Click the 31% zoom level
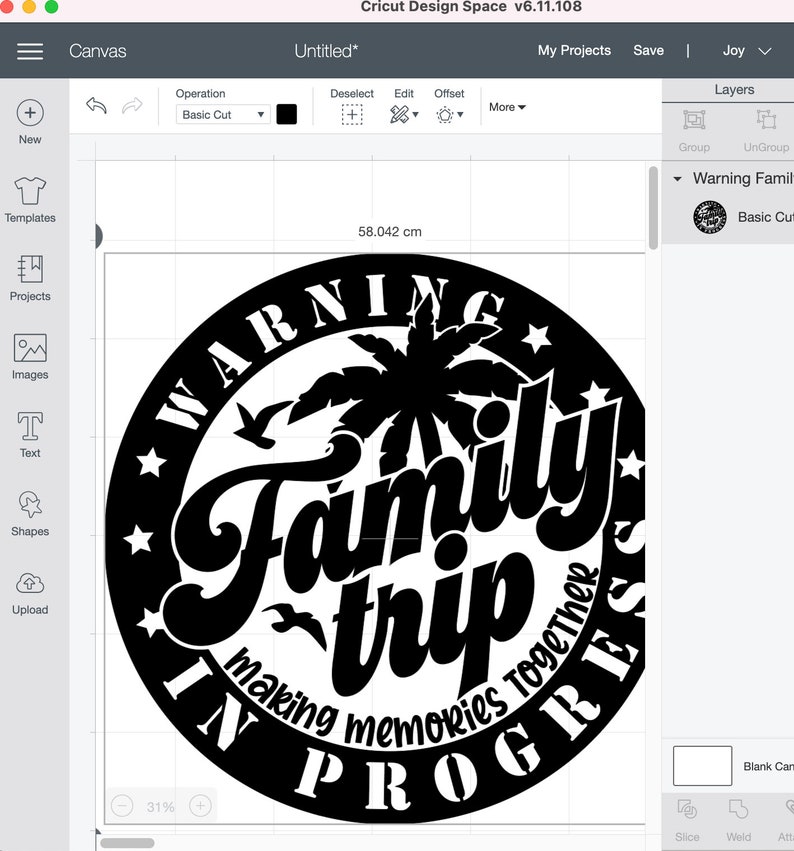This screenshot has width=794, height=851. click(161, 807)
